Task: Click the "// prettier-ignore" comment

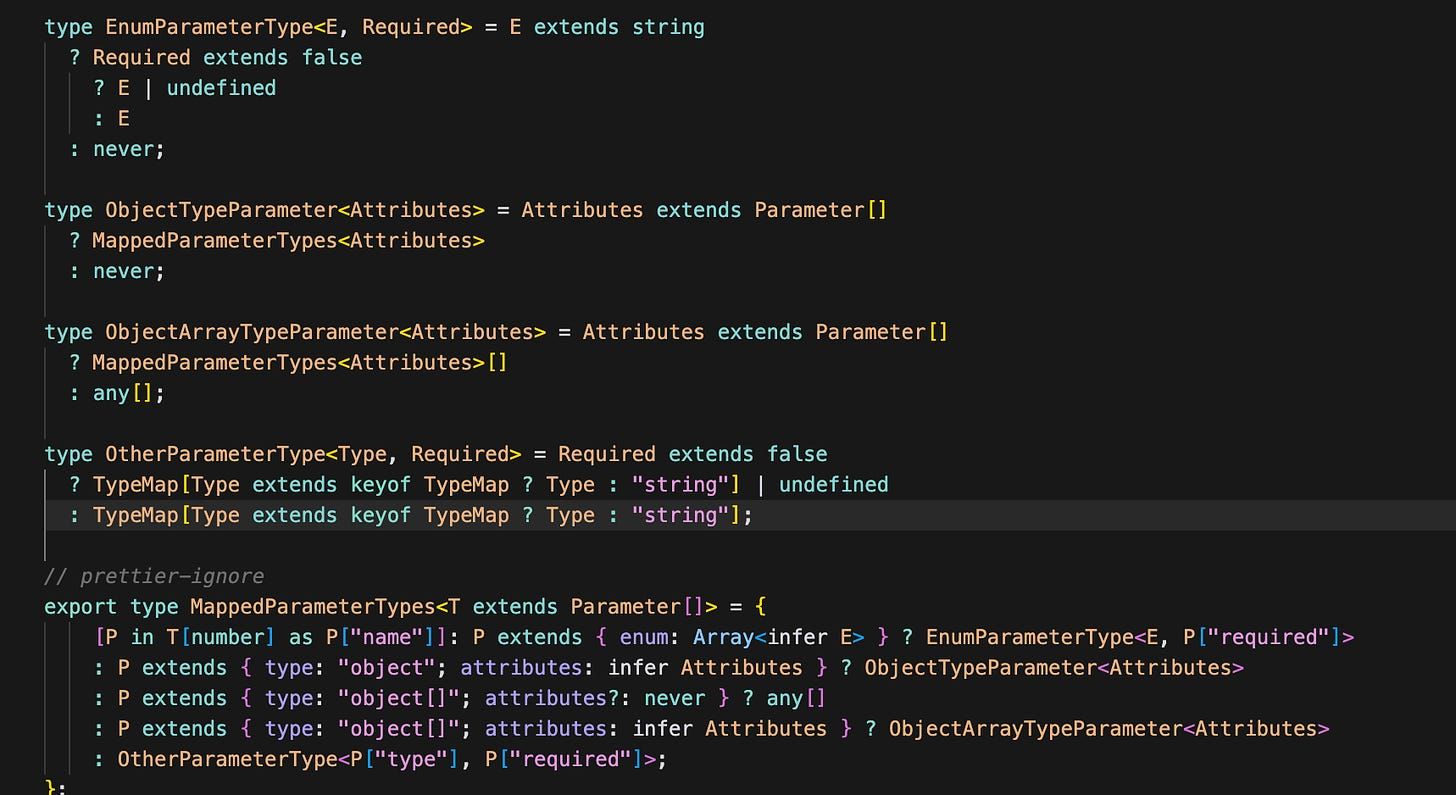Action: (x=154, y=576)
